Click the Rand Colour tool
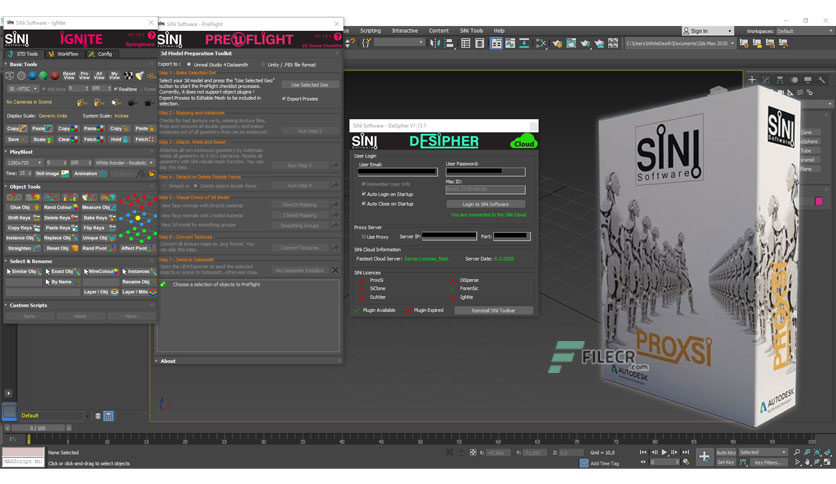Viewport: 836px width, 484px height. coord(61,207)
